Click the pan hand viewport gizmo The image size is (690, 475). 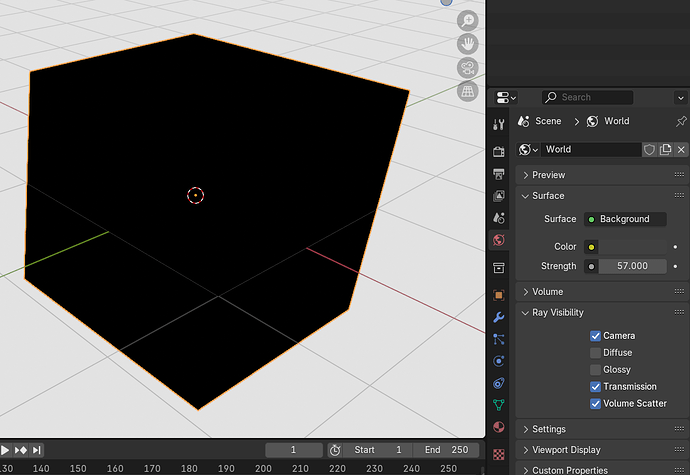467,44
